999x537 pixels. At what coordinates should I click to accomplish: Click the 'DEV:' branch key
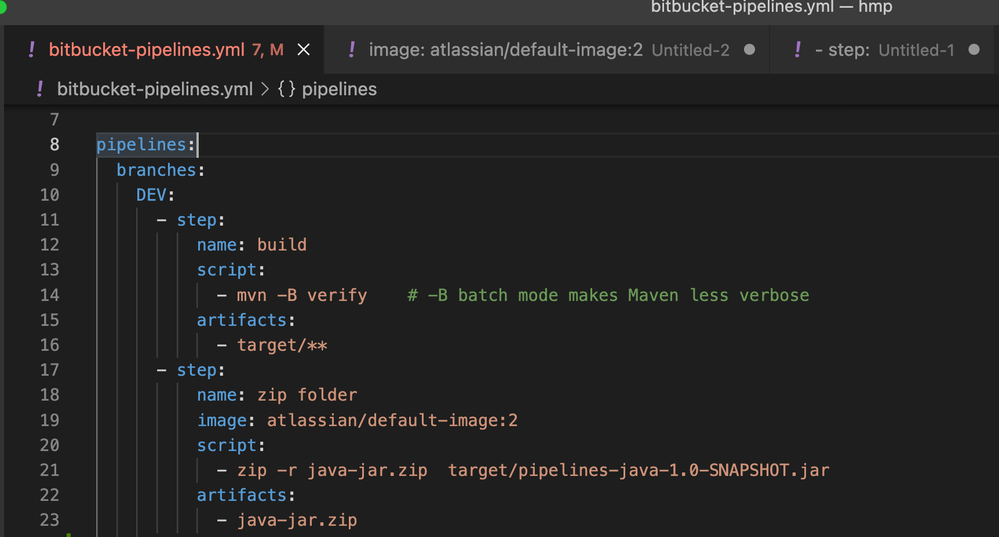click(155, 195)
